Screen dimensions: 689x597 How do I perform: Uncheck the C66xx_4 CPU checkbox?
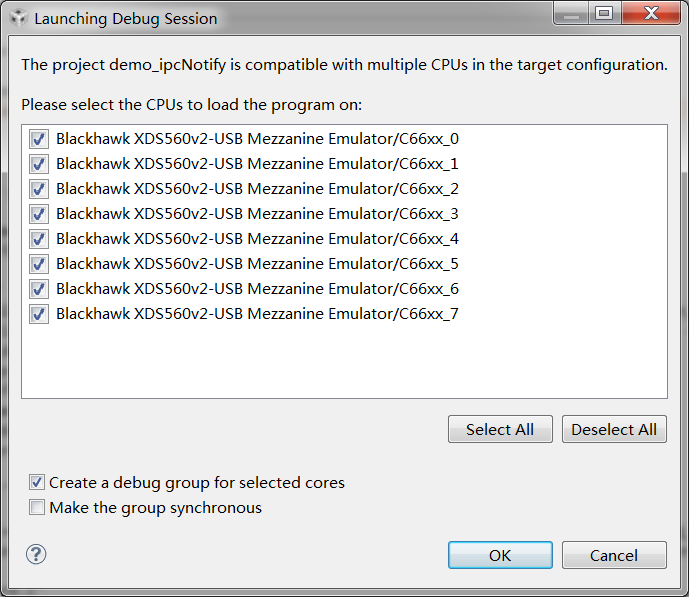[x=39, y=239]
